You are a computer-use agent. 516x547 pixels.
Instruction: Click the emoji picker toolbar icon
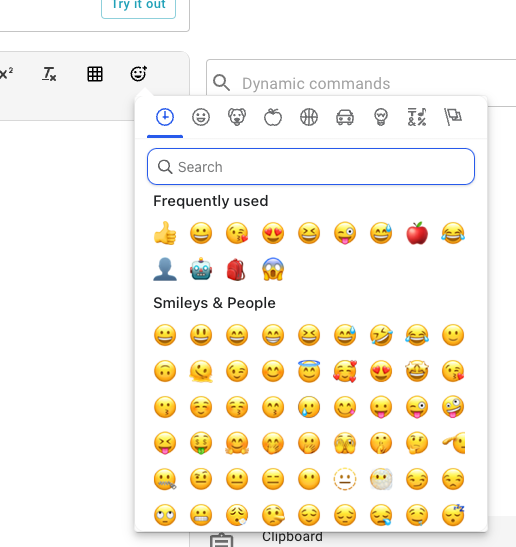139,73
